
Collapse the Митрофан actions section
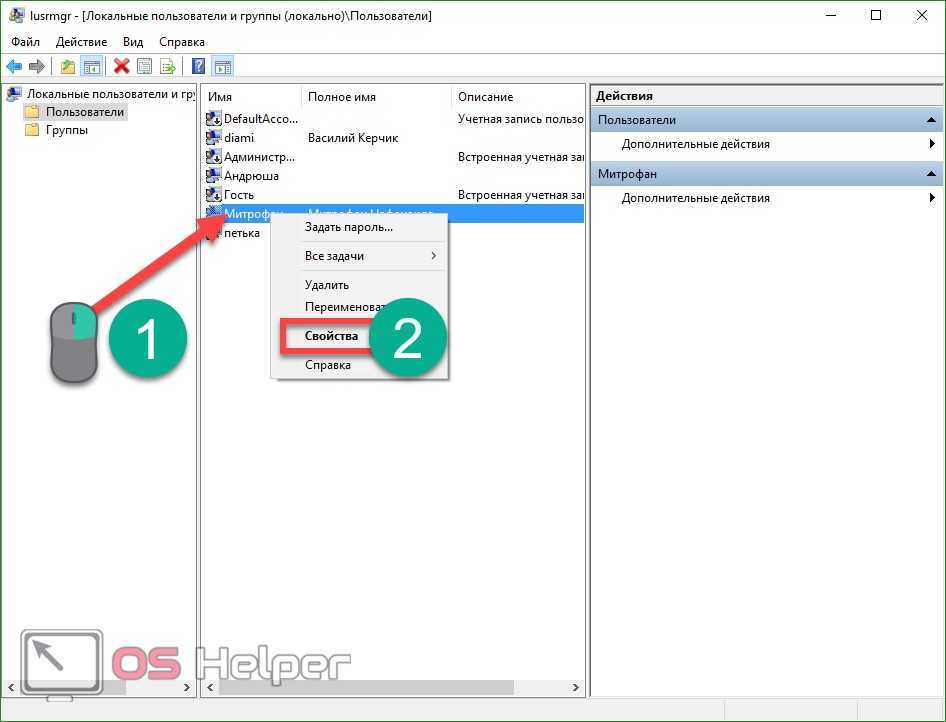point(931,174)
